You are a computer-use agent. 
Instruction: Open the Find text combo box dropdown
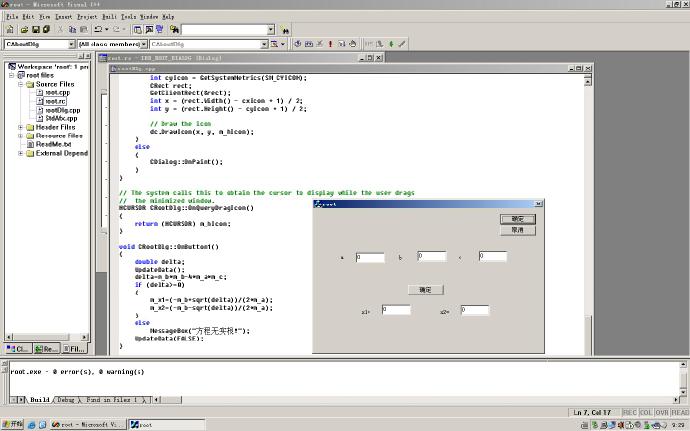tap(271, 30)
